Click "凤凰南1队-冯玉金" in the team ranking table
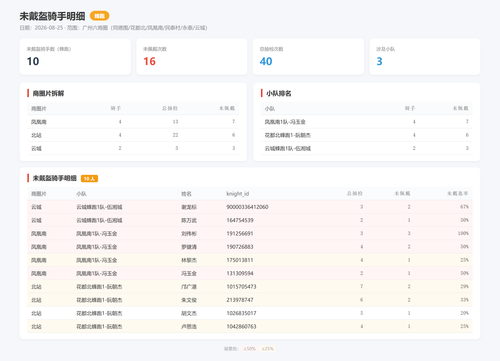This screenshot has height=361, width=500. coord(285,122)
